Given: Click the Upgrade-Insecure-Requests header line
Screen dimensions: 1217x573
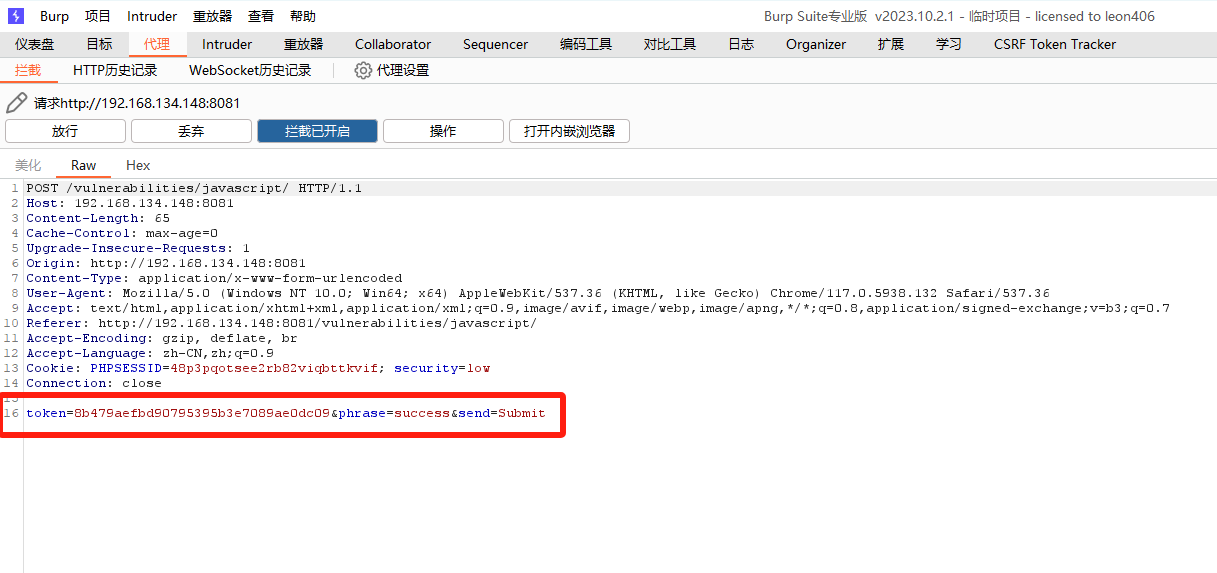Looking at the screenshot, I should click(x=138, y=248).
